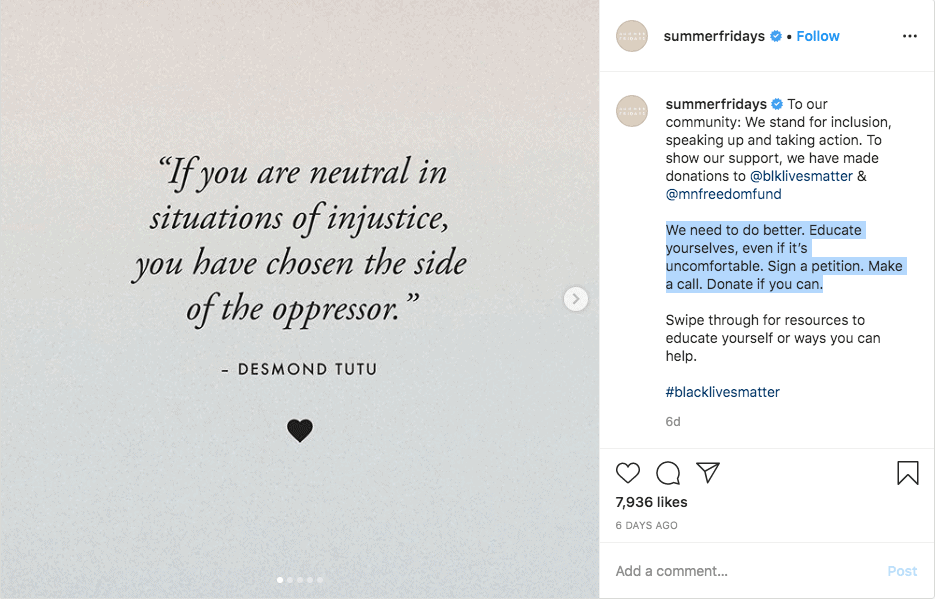View the 7,936 likes list

point(651,502)
